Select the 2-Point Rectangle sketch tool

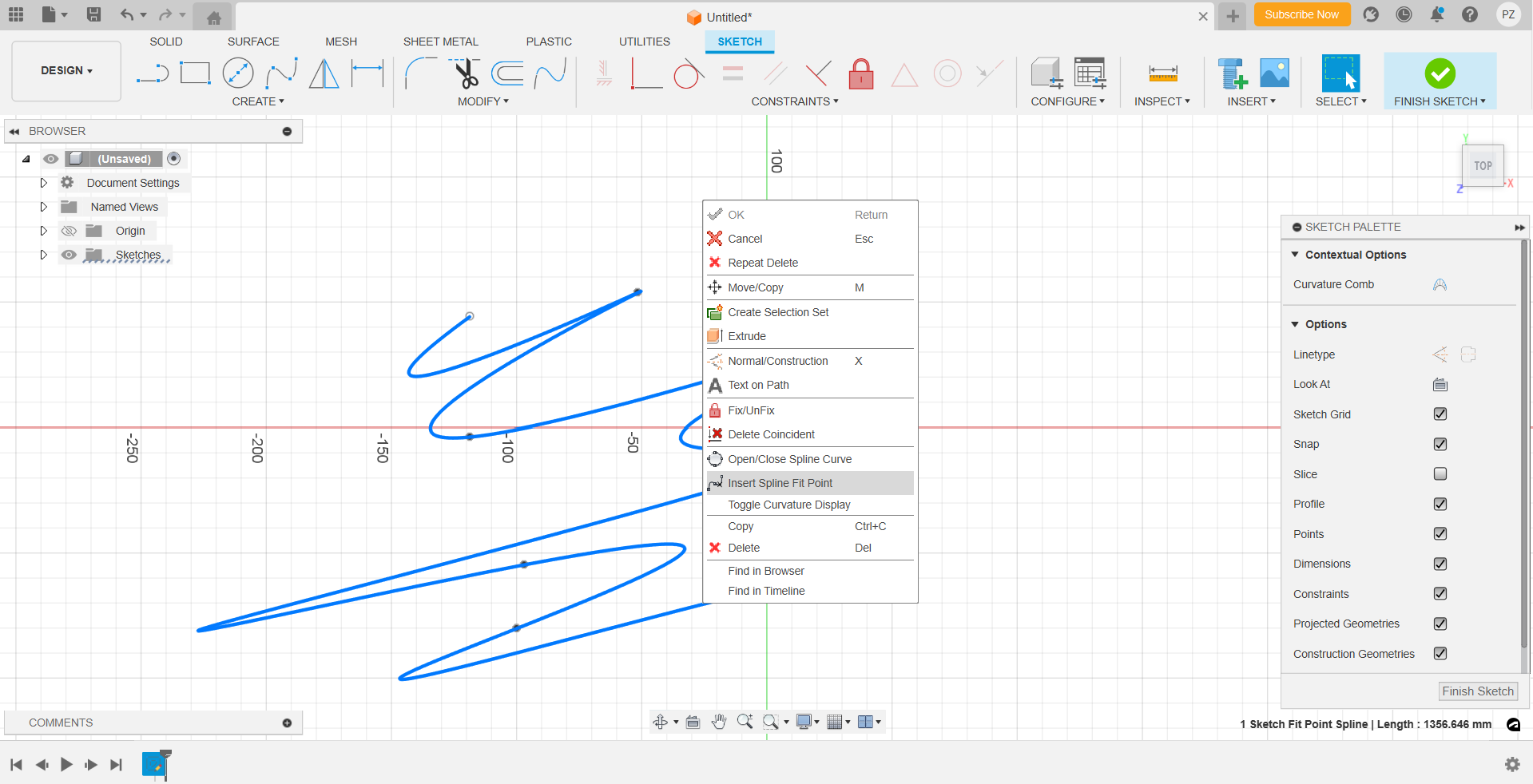pos(195,73)
